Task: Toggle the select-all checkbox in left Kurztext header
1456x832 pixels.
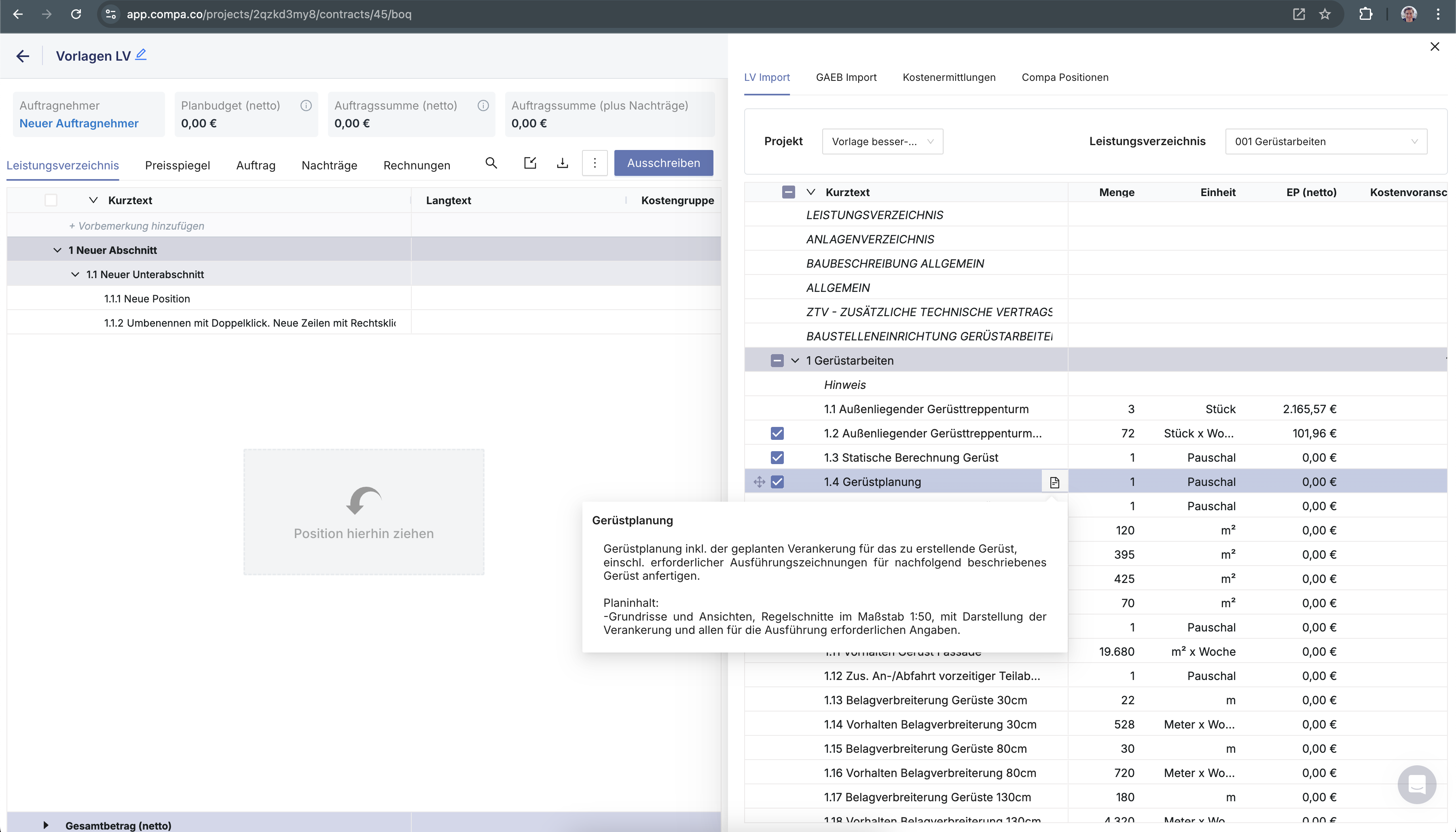Action: (x=51, y=200)
